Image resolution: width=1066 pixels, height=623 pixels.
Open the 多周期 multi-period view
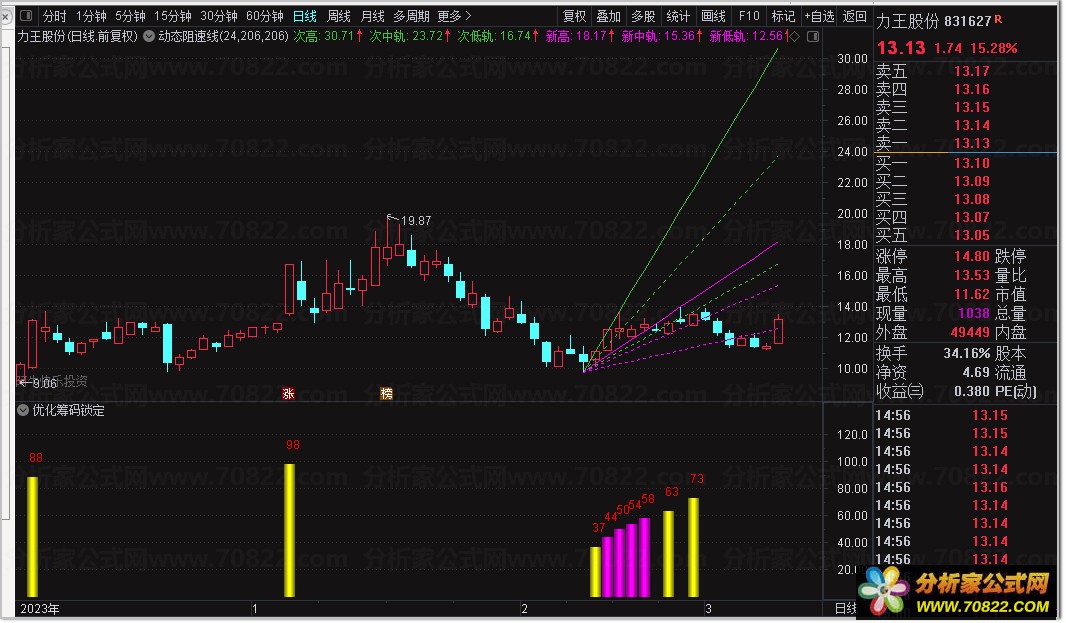click(411, 16)
